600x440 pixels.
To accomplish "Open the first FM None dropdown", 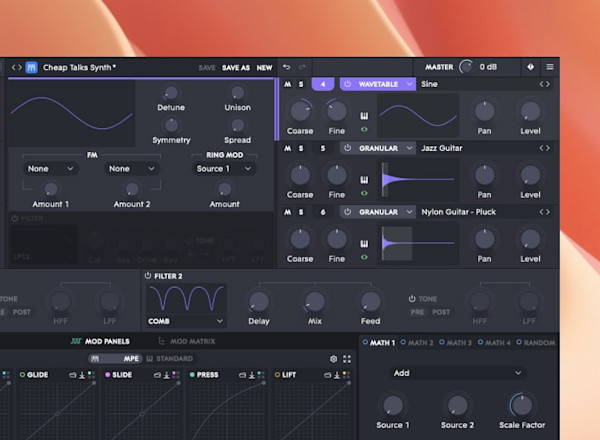I will 51,169.
